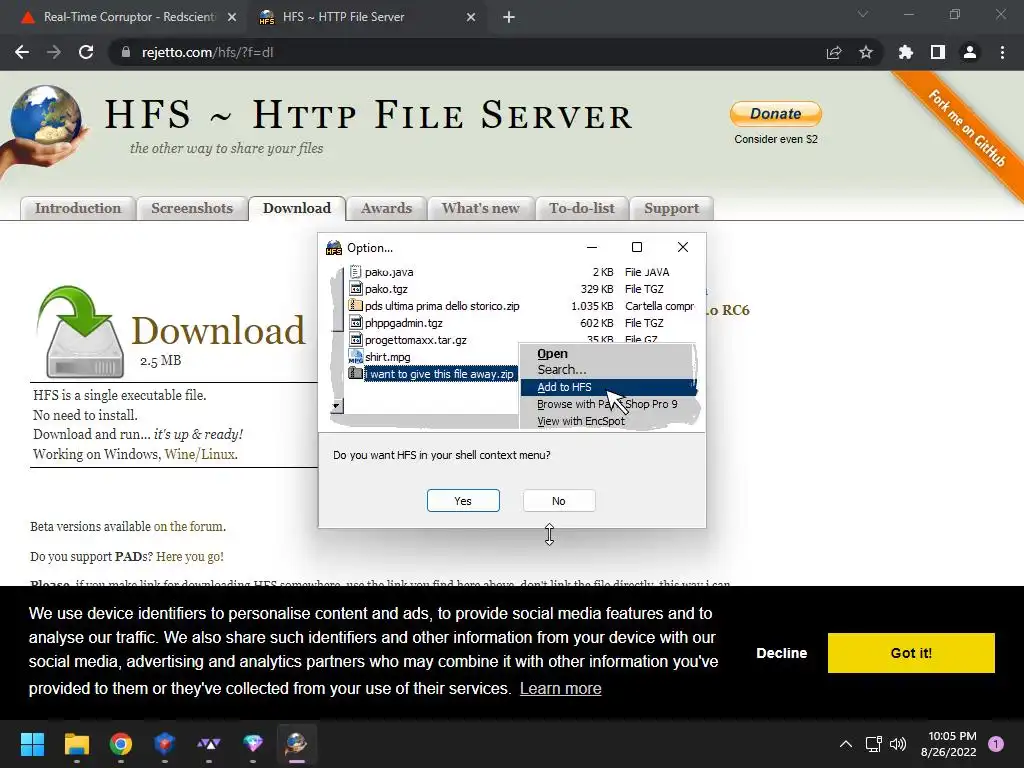Click the blue cube shield taskbar icon
This screenshot has height=768, width=1024.
pyautogui.click(x=165, y=744)
